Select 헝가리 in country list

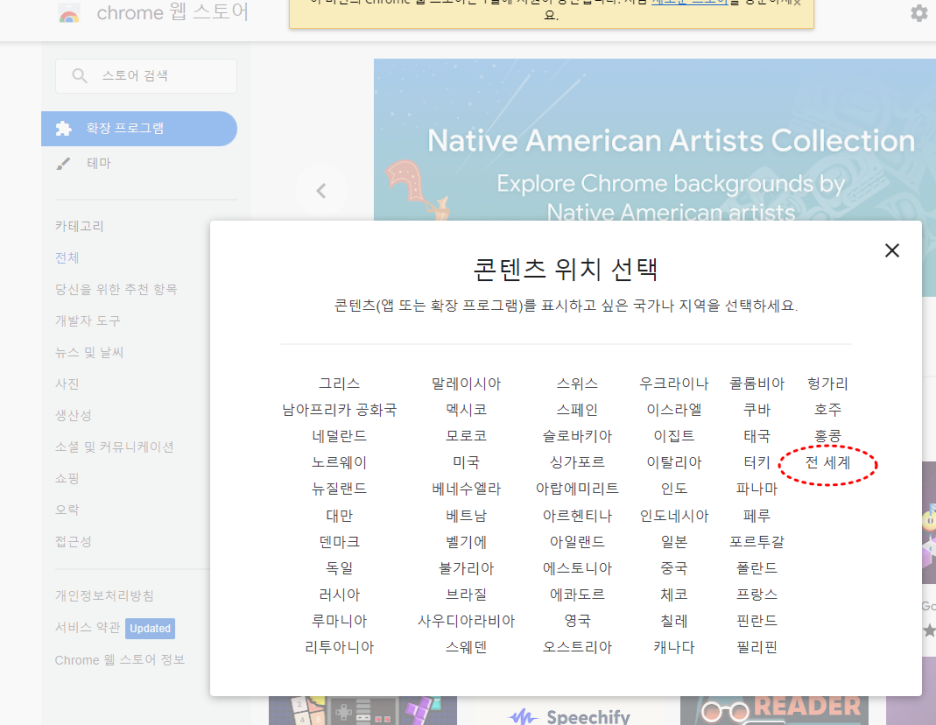(x=827, y=384)
